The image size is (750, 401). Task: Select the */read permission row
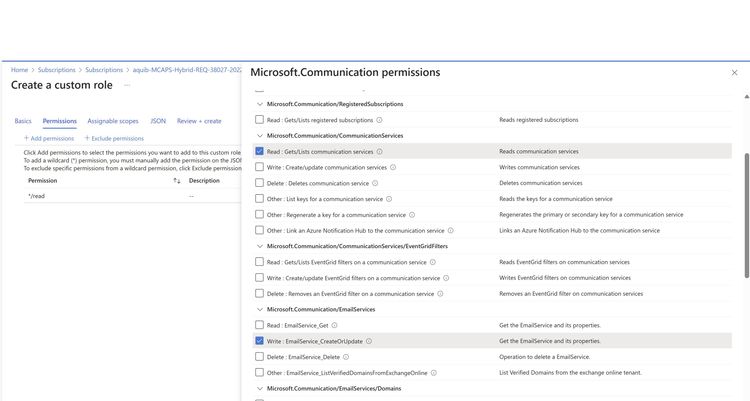tap(132, 196)
